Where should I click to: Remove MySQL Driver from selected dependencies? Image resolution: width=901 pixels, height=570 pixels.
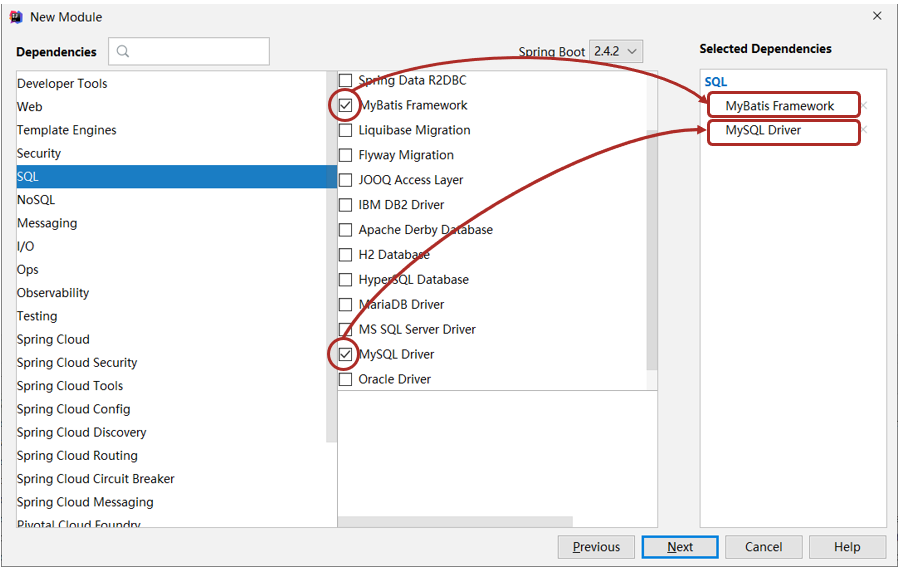tap(864, 130)
